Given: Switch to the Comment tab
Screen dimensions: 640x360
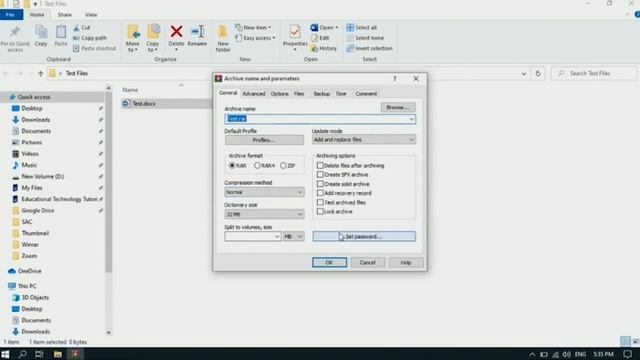Looking at the screenshot, I should 366,94.
